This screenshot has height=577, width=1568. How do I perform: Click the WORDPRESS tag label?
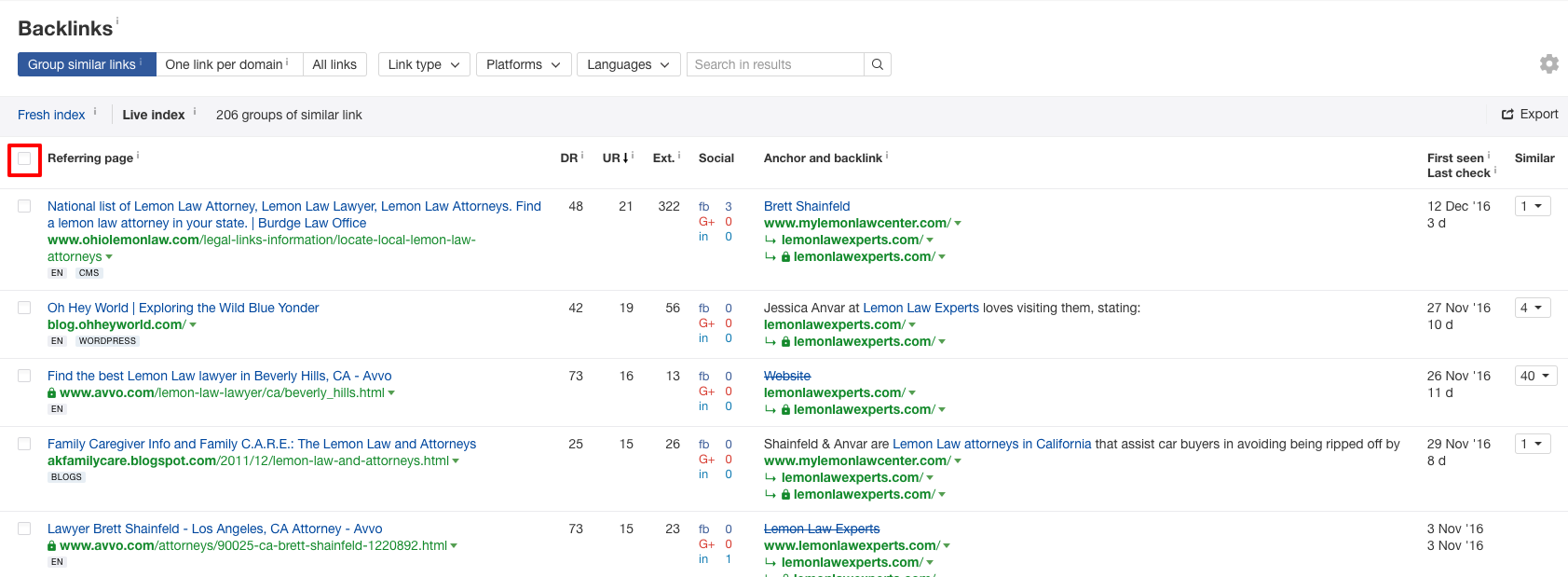pos(107,341)
